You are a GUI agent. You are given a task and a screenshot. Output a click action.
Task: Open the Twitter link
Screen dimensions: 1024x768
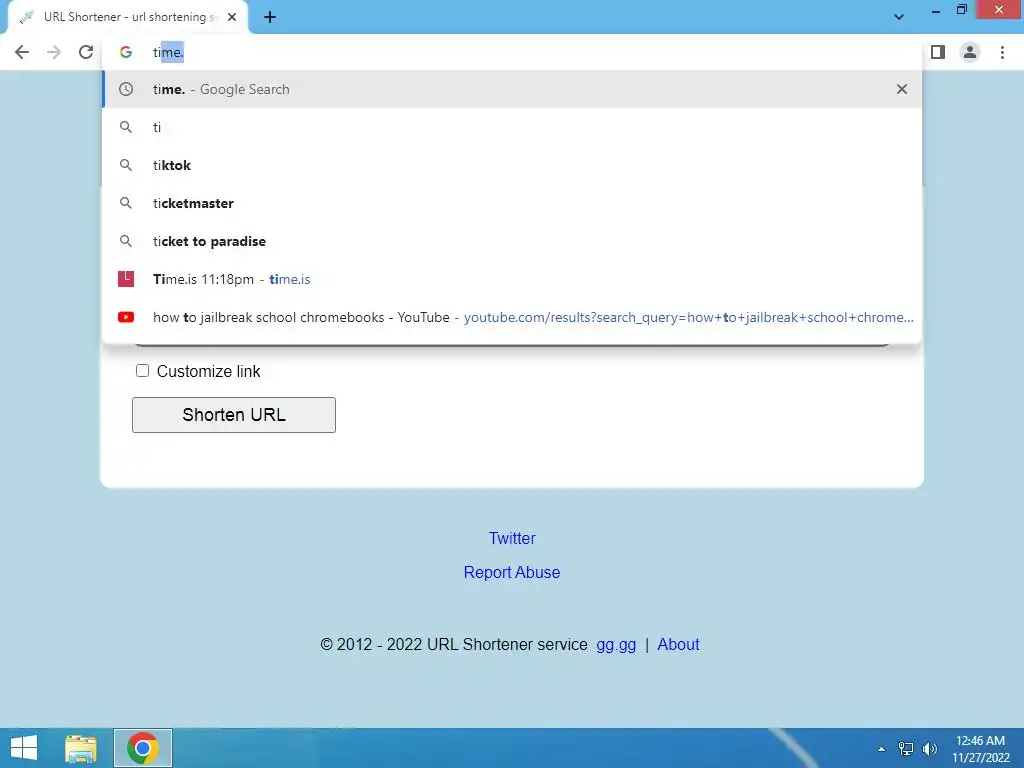click(512, 538)
